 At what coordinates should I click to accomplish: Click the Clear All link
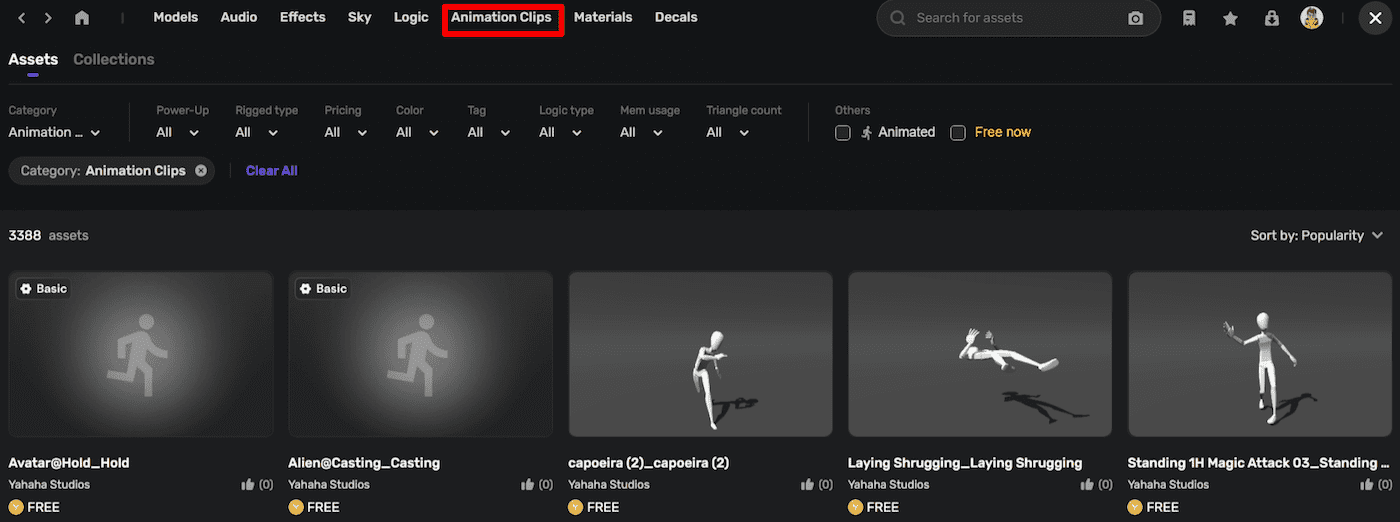pyautogui.click(x=271, y=171)
